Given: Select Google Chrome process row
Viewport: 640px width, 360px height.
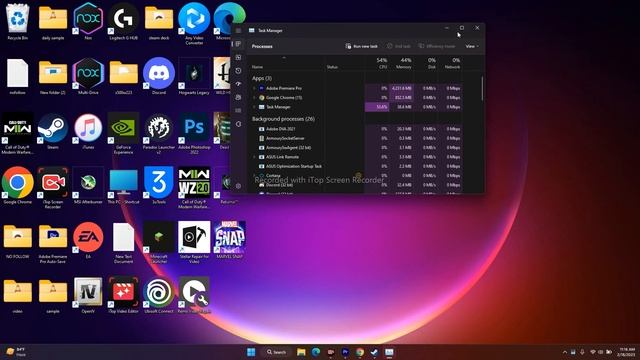Looking at the screenshot, I should click(x=356, y=98).
